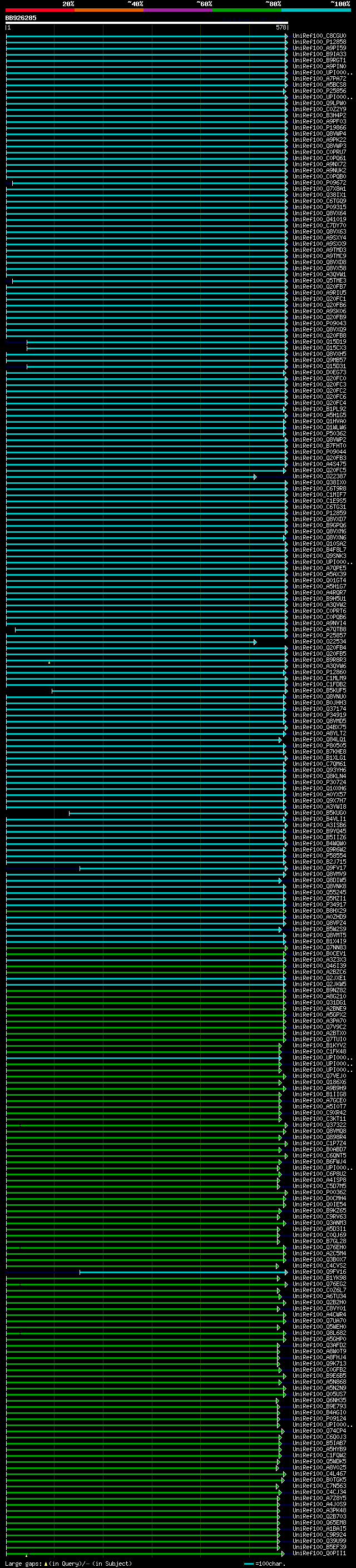Open hit UniRef100_Q84LQ1
The image size is (356, 1568).
tap(319, 740)
